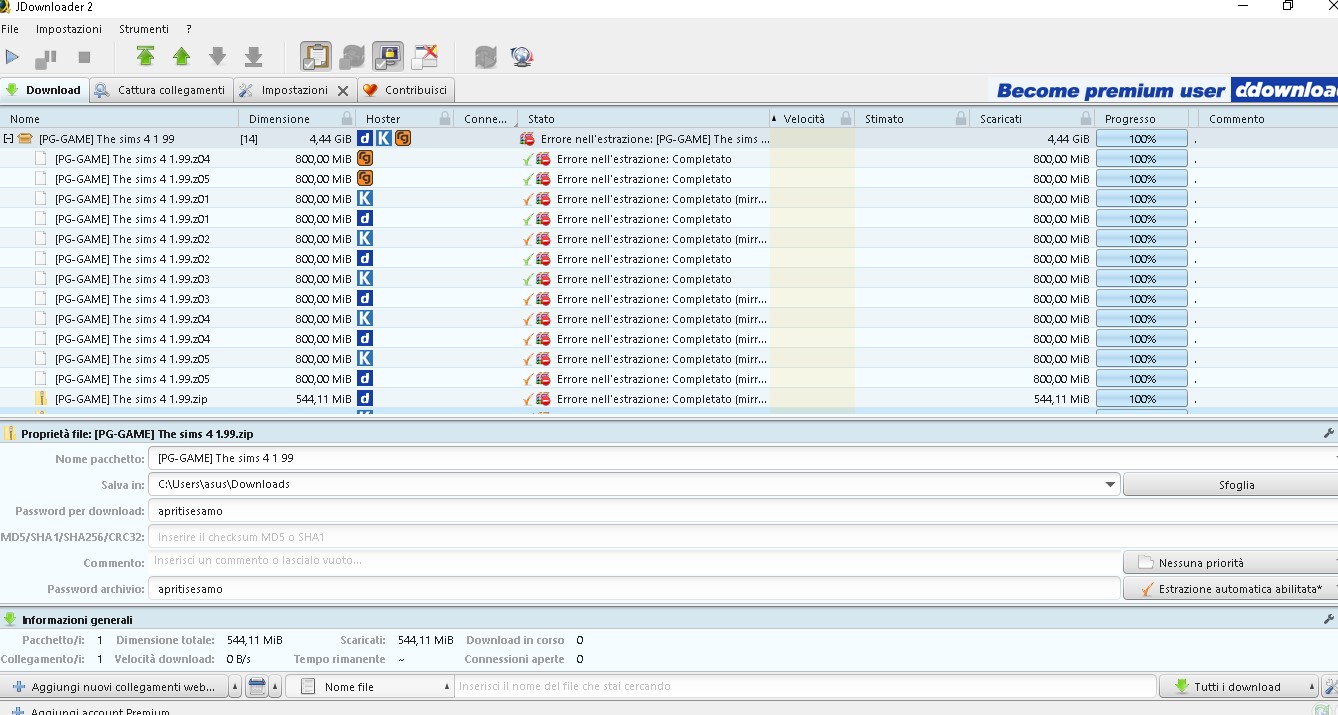Toggle the lock on the Dimensione column

[346, 119]
